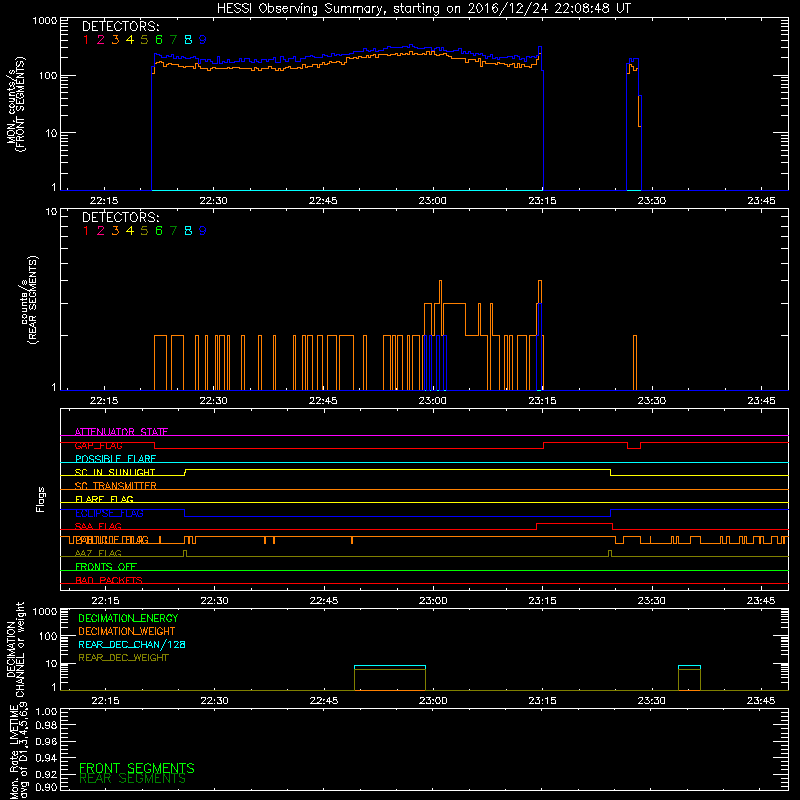Click 23:45 tick under decimation plot

[761, 701]
